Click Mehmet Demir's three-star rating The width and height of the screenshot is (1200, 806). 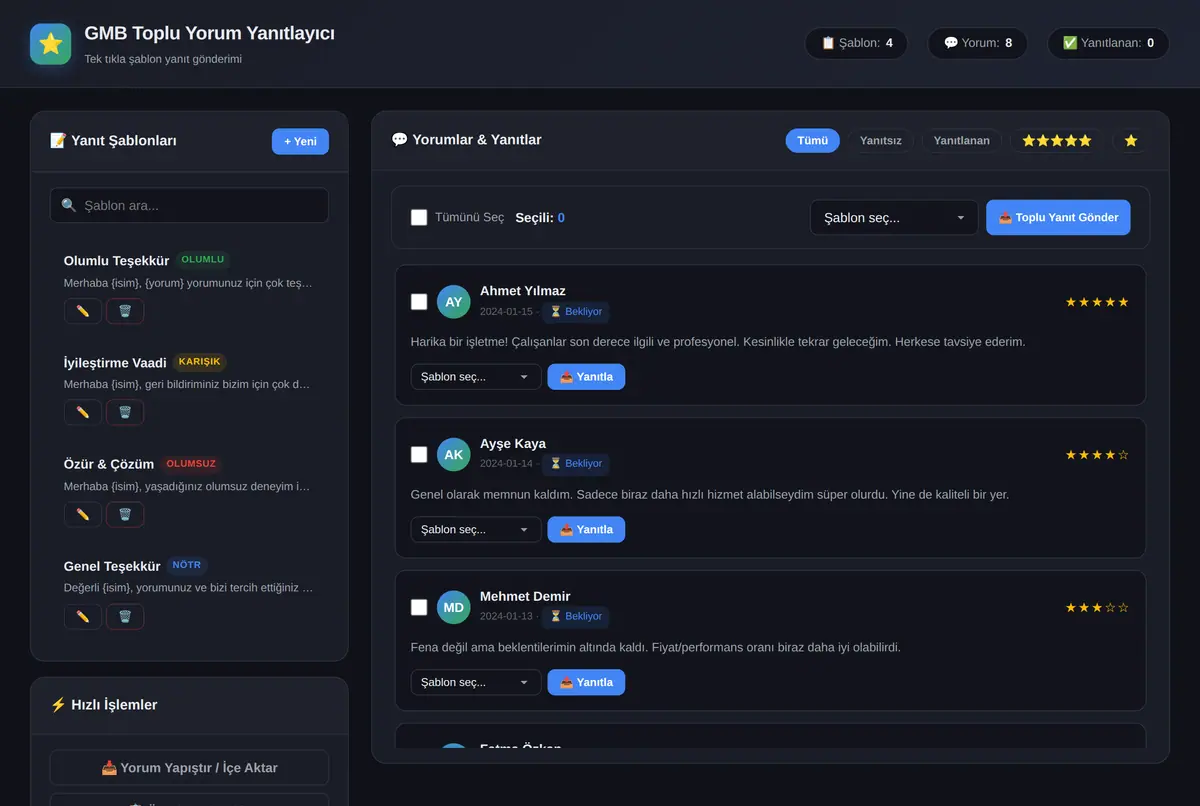click(x=1097, y=607)
